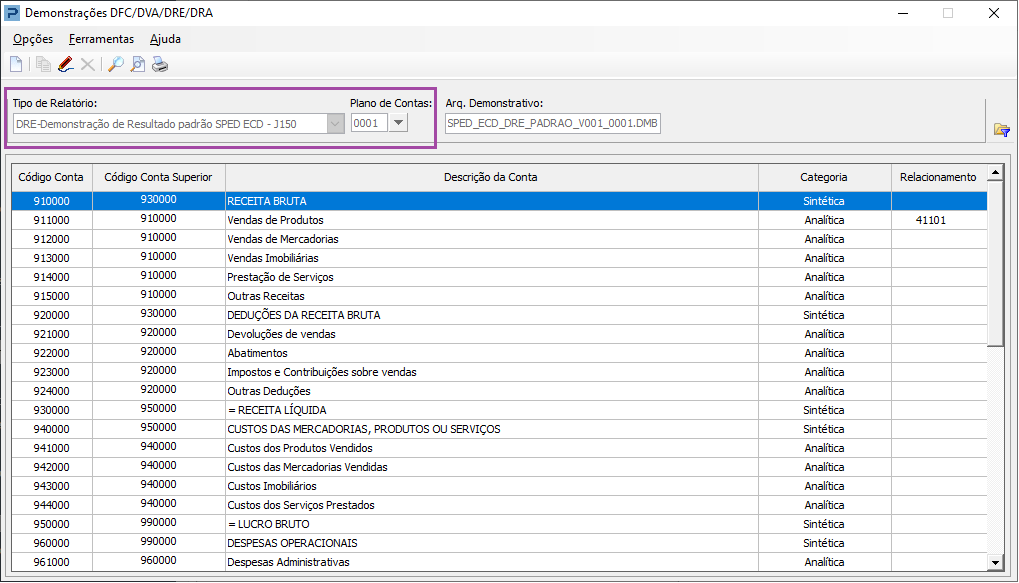Select Custos dos Produtos Vendidos row
This screenshot has height=583, width=1019.
(499, 448)
